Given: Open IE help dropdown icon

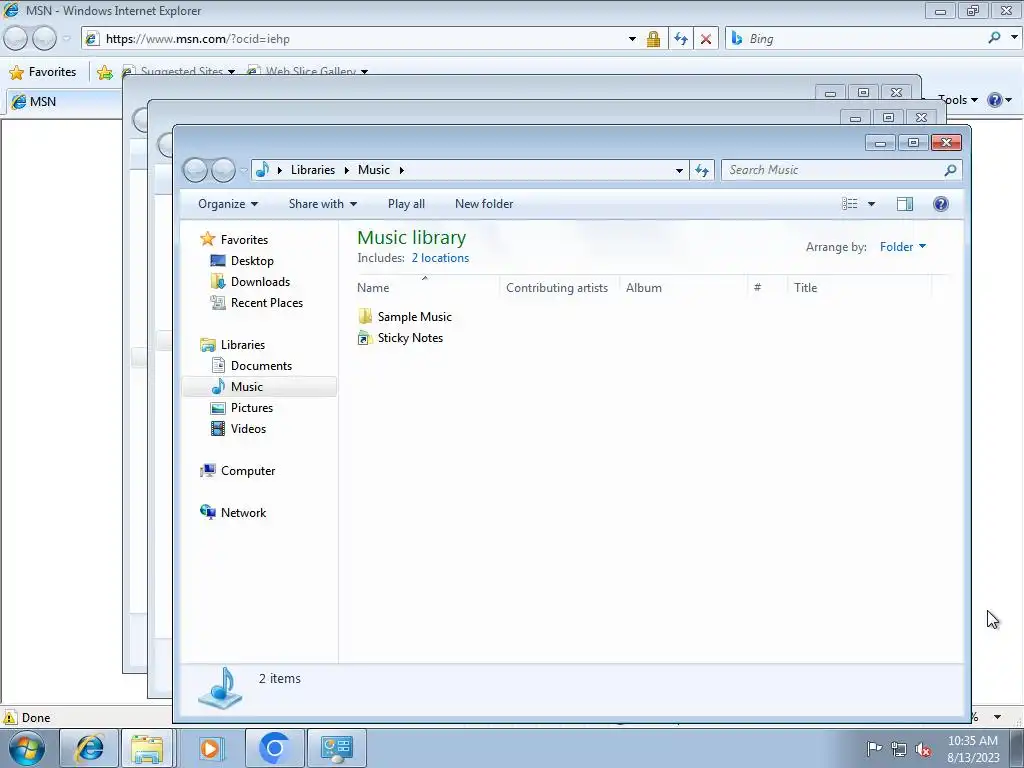Looking at the screenshot, I should pyautogui.click(x=1000, y=100).
